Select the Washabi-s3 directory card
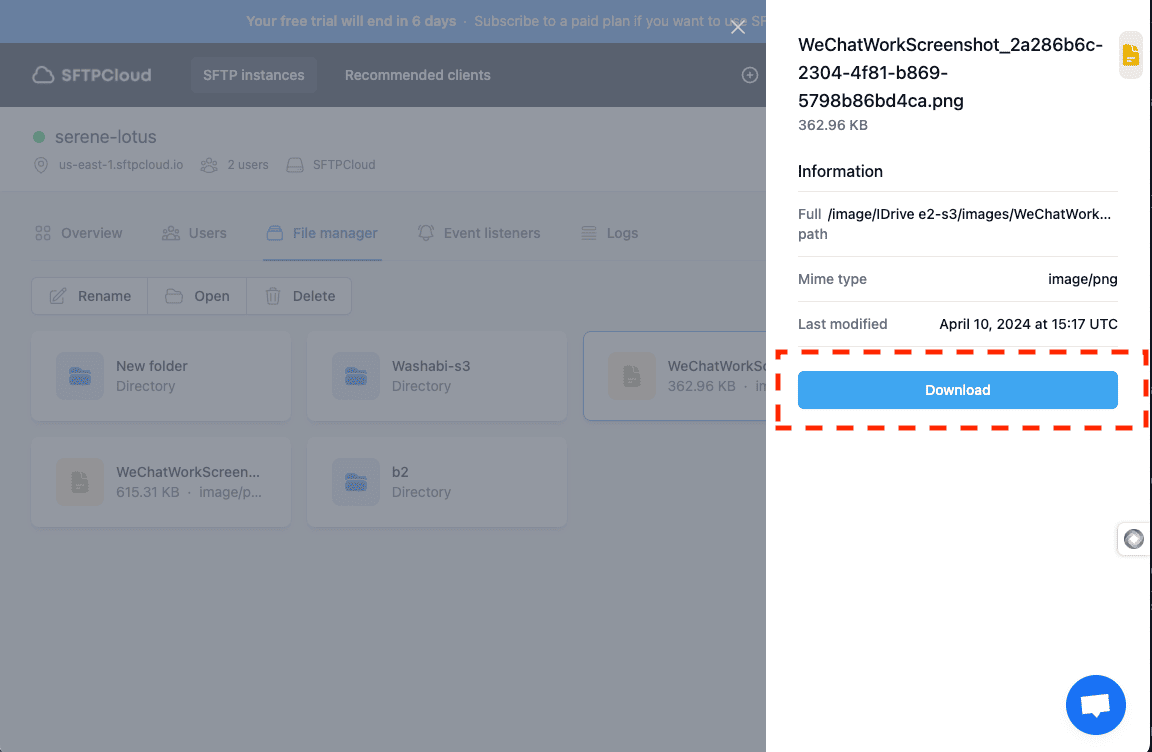 [436, 376]
